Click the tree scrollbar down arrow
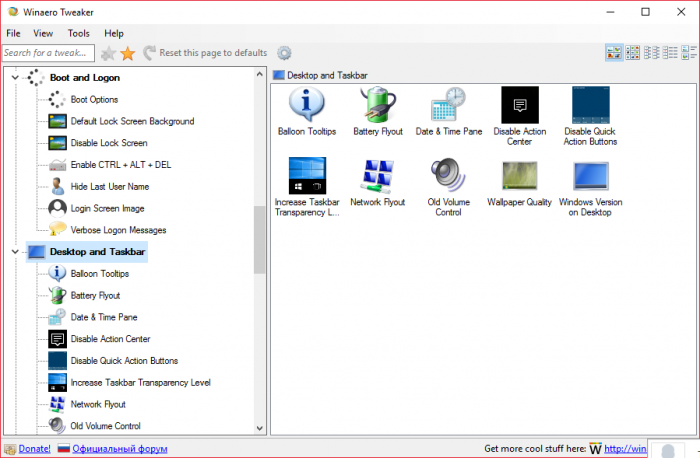This screenshot has width=700, height=458. 260,429
